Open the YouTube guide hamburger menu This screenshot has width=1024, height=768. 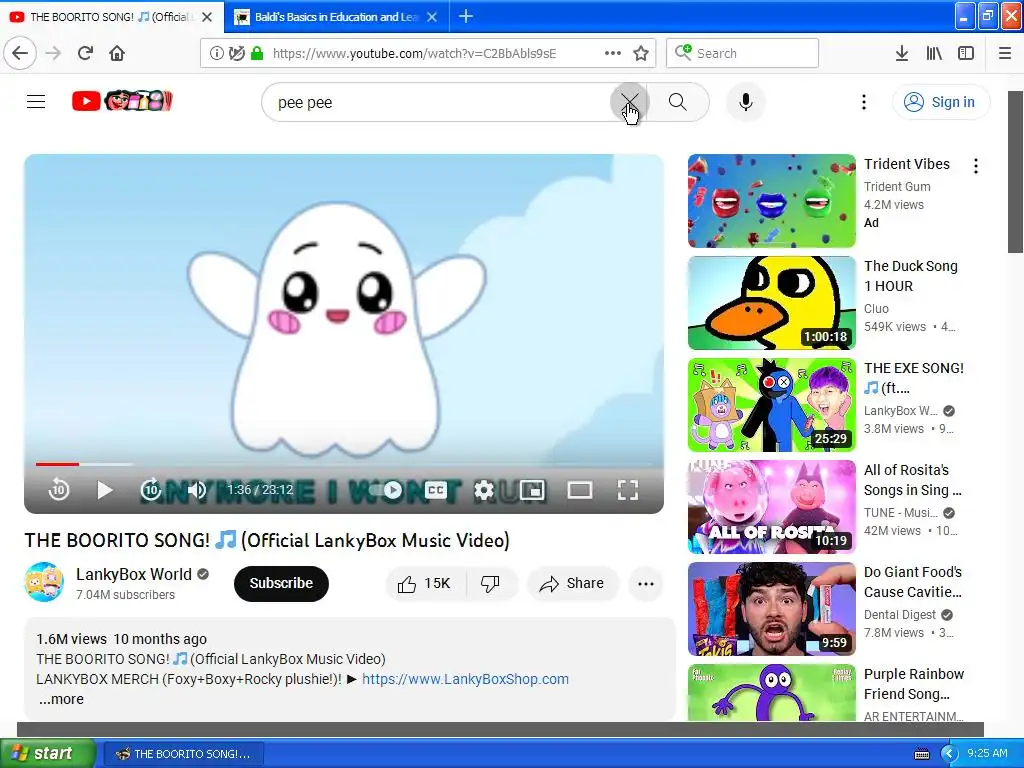click(36, 101)
